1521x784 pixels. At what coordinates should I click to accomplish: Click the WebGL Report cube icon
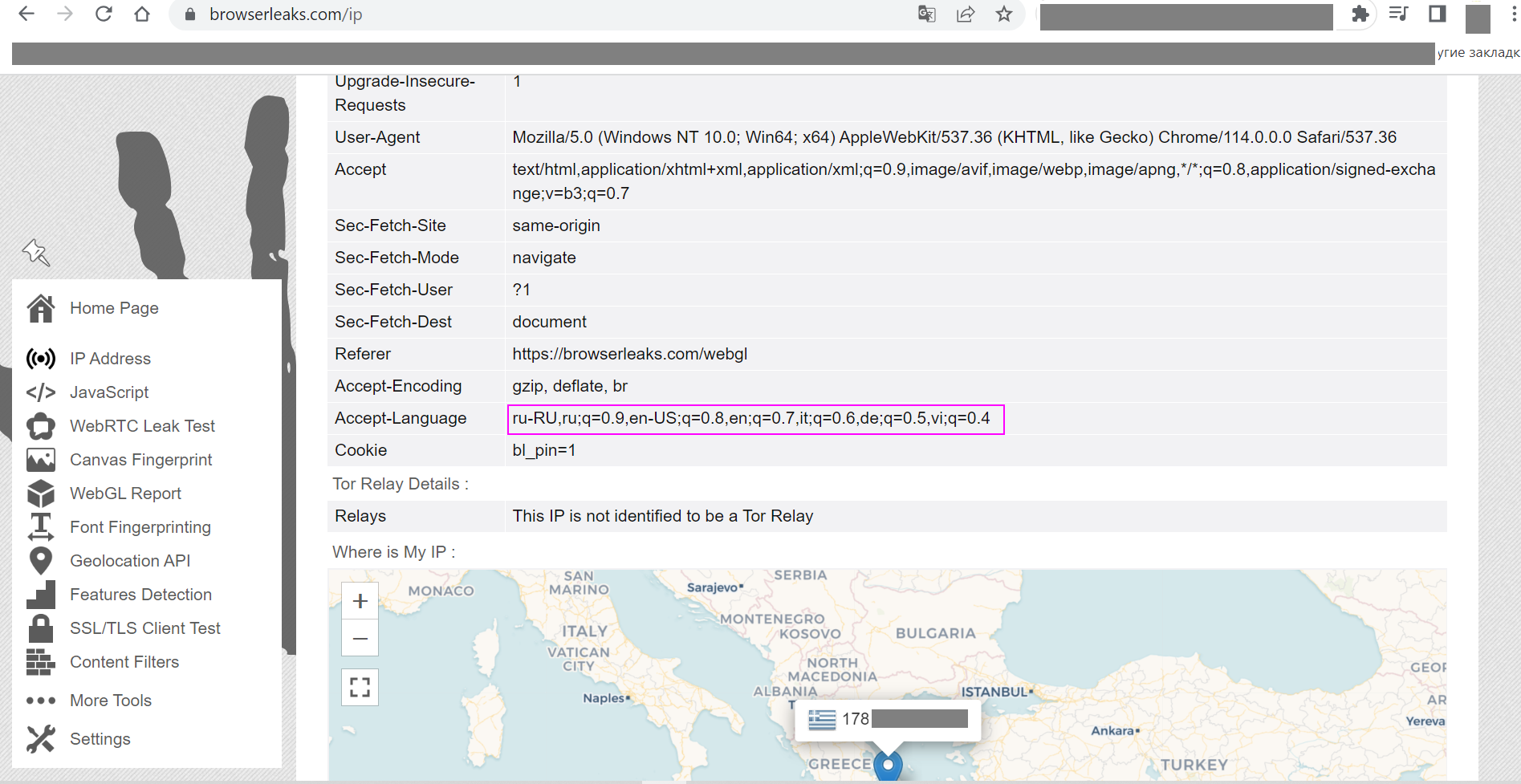(41, 494)
